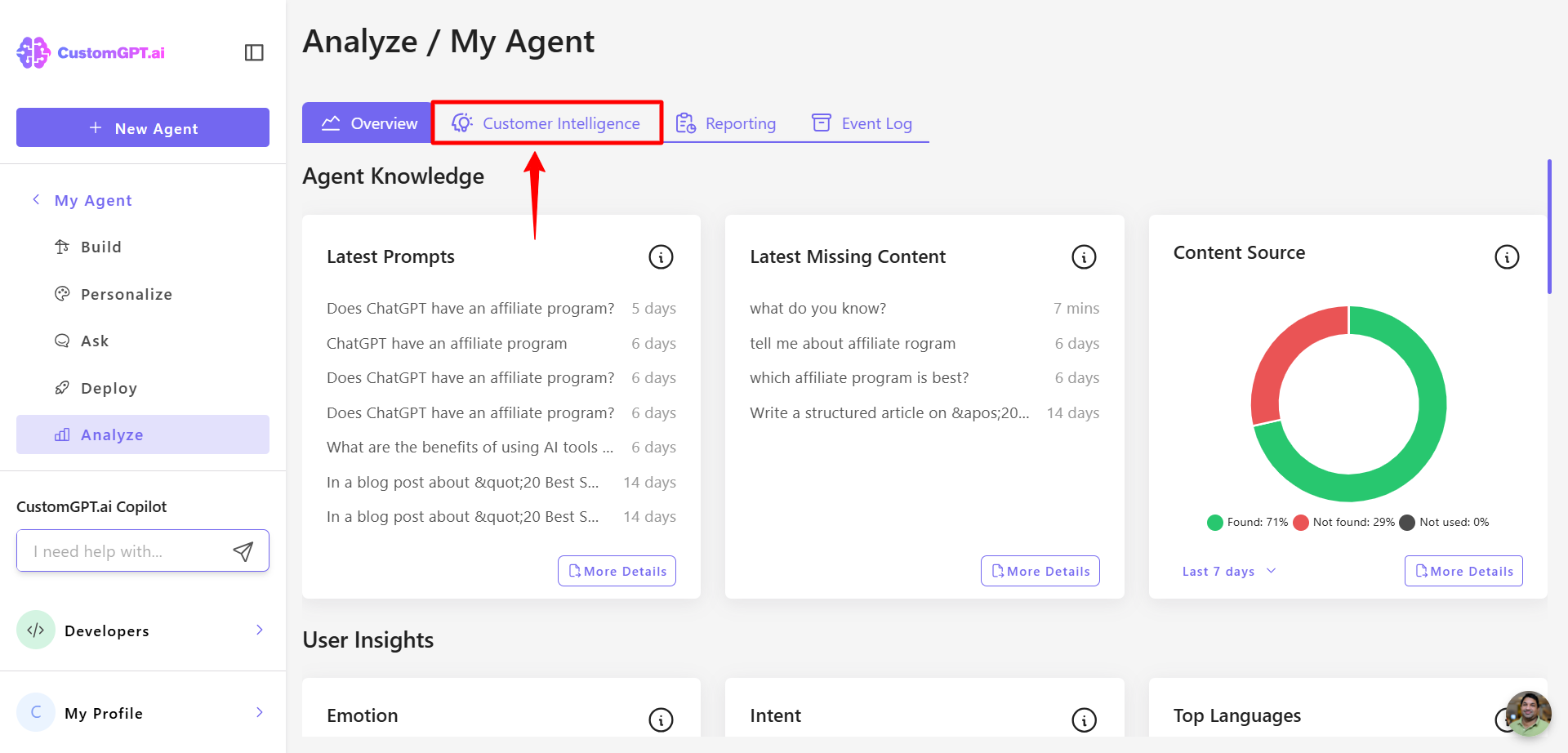
Task: Switch to the Reporting tab
Action: 726,123
